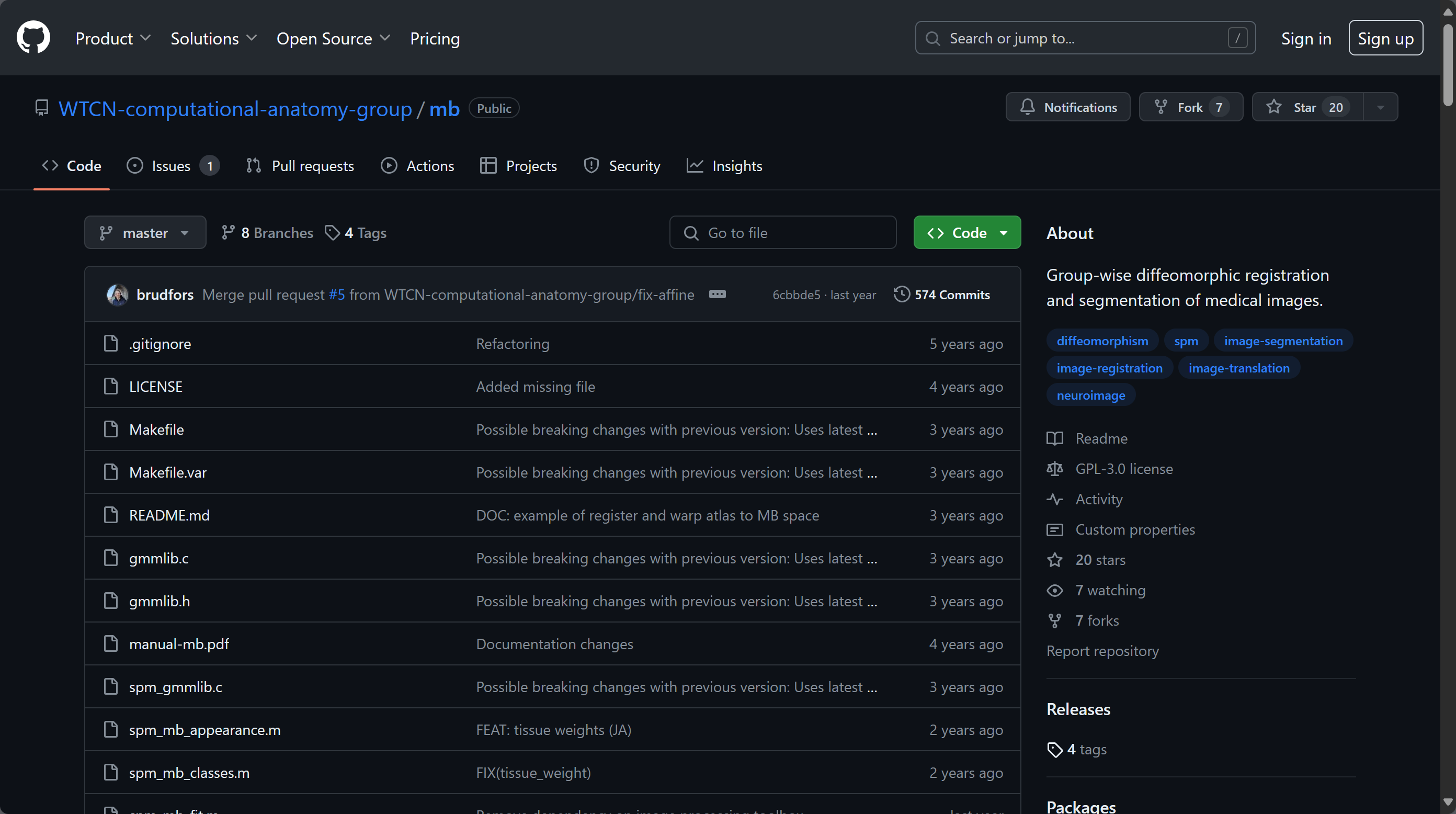
Task: Click the GitHub Octocat logo
Action: tap(33, 38)
